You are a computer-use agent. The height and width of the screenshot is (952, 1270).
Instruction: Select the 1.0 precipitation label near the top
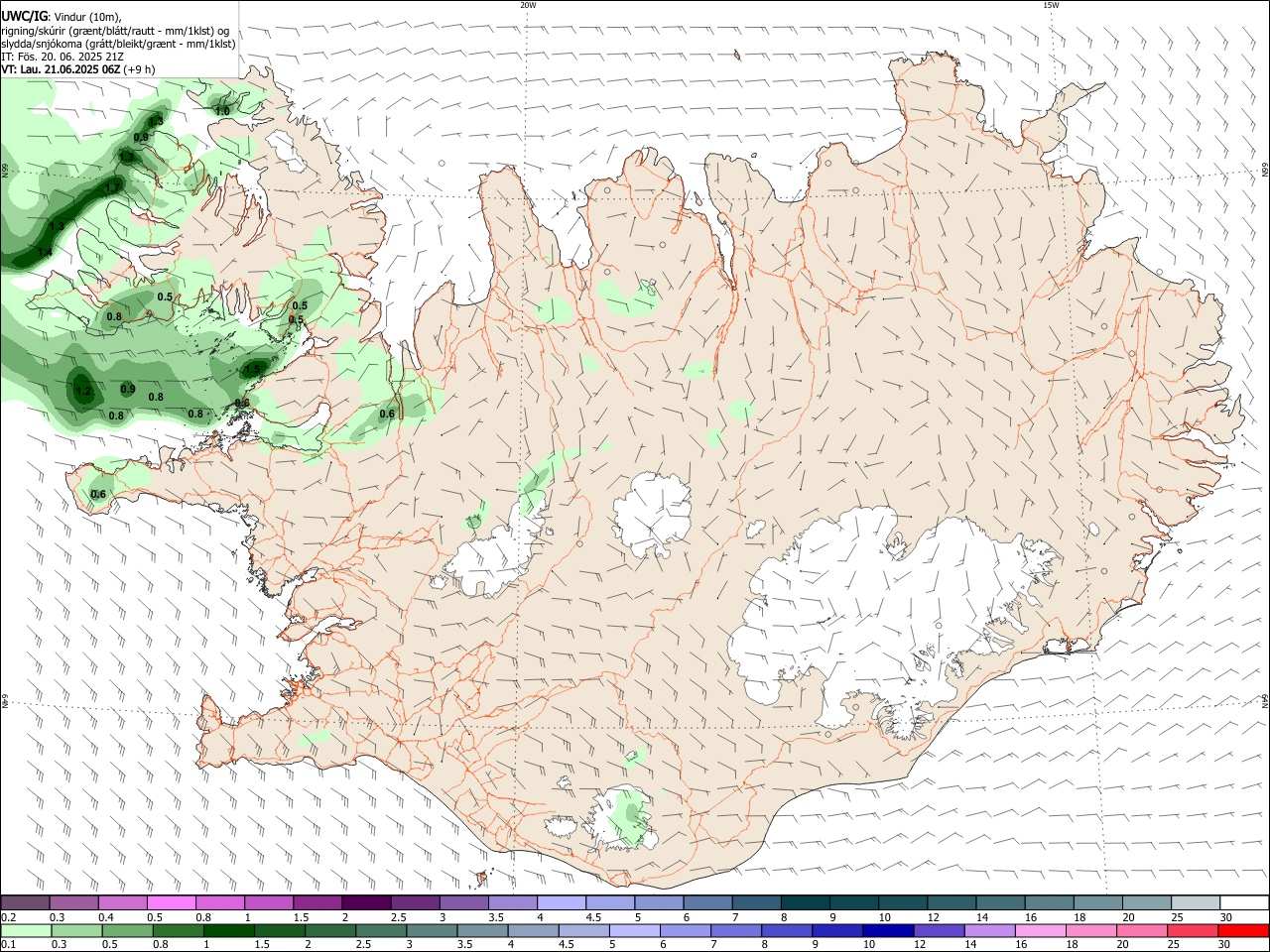click(x=222, y=110)
